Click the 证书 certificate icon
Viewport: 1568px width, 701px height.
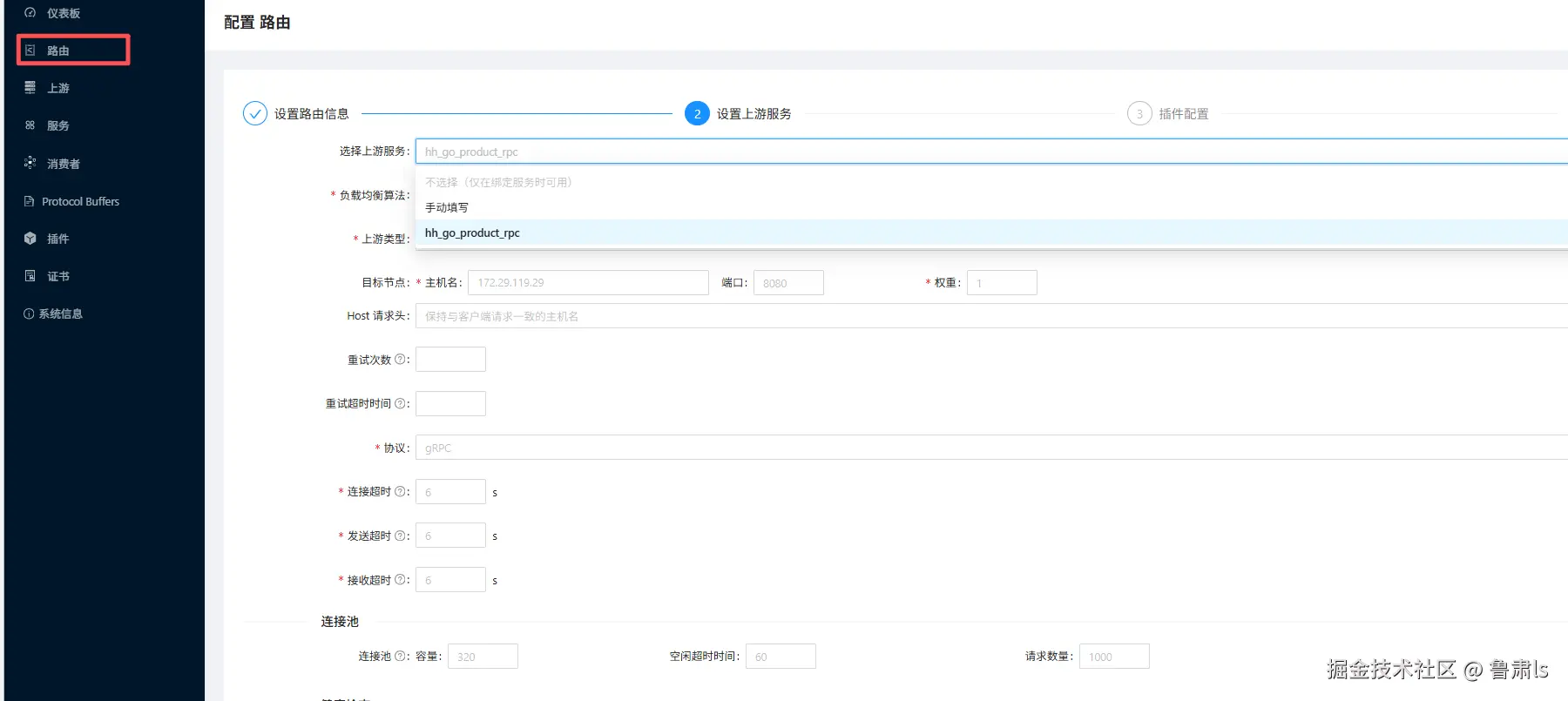point(30,276)
